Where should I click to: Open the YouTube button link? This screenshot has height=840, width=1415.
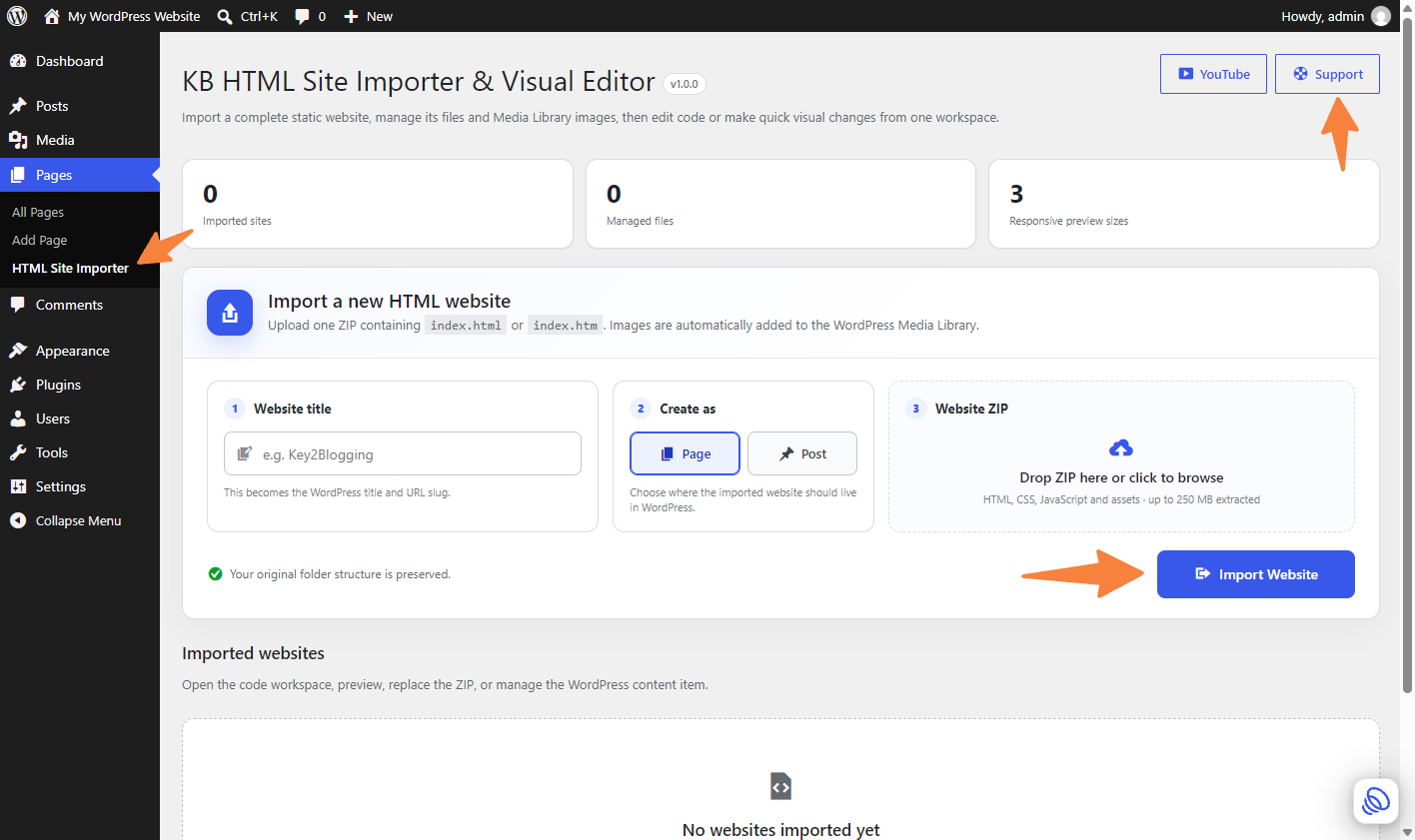pyautogui.click(x=1213, y=74)
